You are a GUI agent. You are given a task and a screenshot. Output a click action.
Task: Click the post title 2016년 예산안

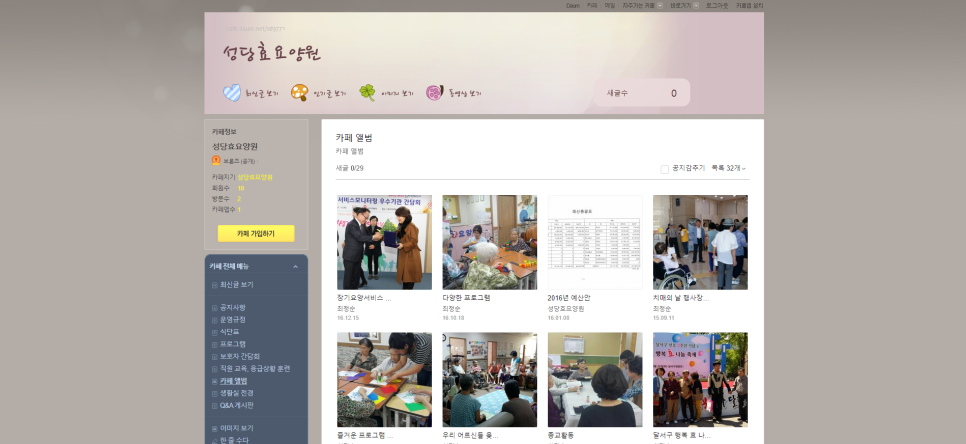coord(569,298)
